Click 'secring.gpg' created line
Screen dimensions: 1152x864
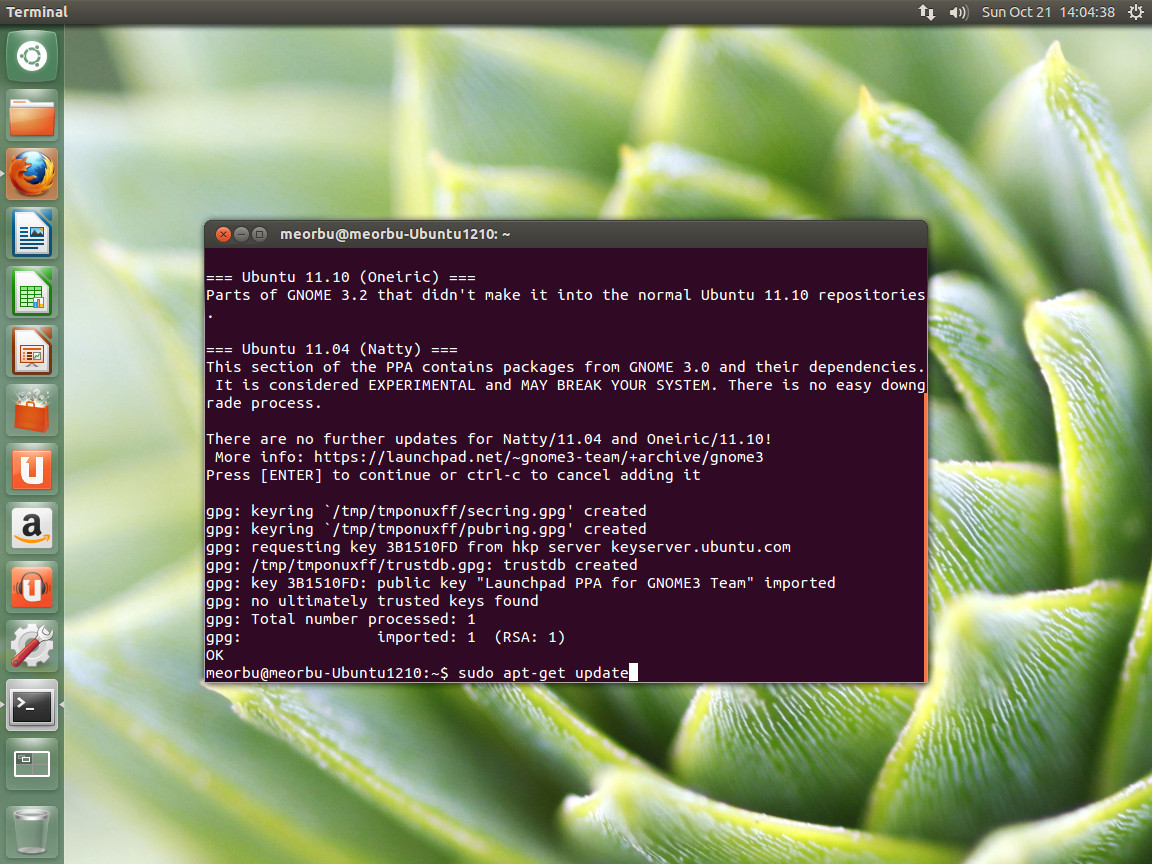[x=426, y=511]
